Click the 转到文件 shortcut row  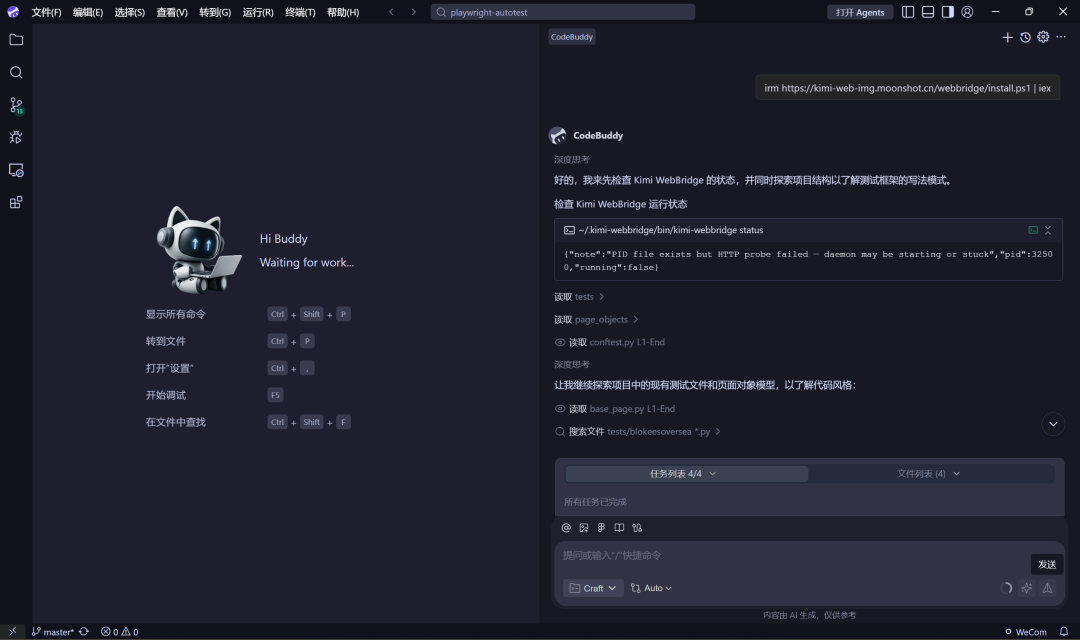tap(230, 341)
